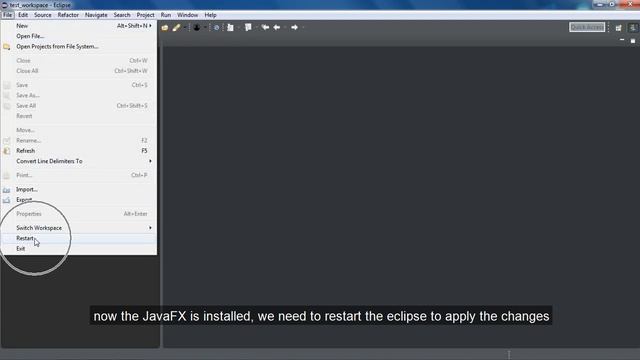640x360 pixels.
Task: Expand the New submenu
Action: [x=79, y=26]
